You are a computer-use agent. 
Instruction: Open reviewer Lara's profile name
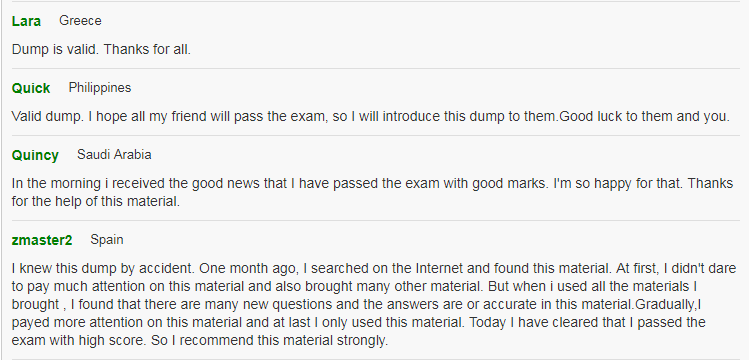click(x=26, y=21)
